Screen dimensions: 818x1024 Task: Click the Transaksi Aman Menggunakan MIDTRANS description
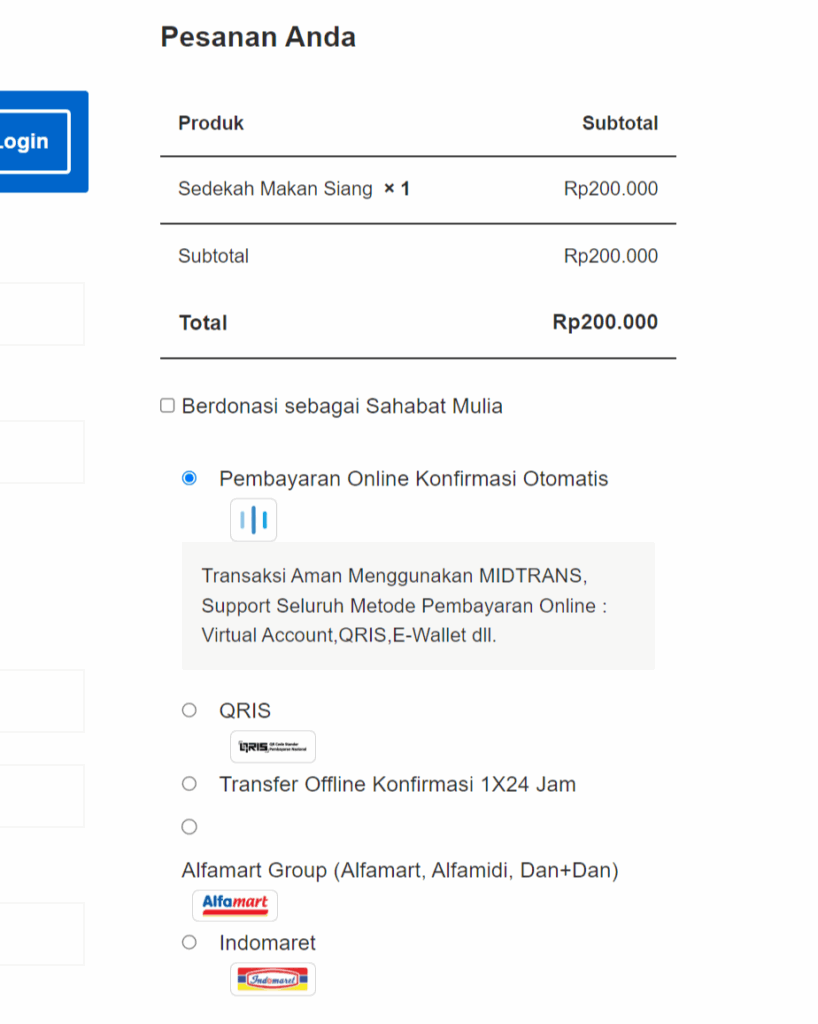(x=404, y=605)
